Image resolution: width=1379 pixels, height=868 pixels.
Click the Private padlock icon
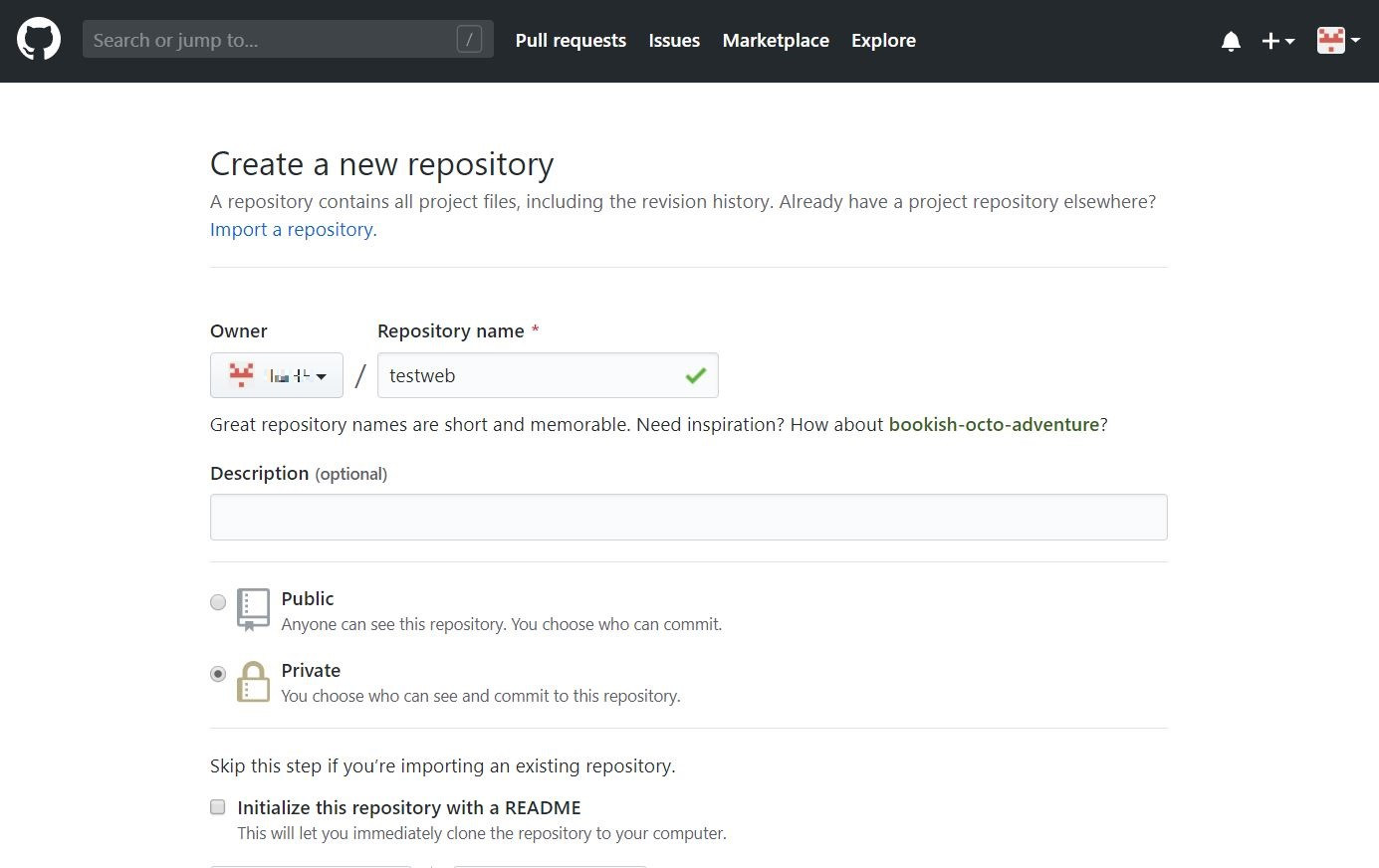coord(253,682)
